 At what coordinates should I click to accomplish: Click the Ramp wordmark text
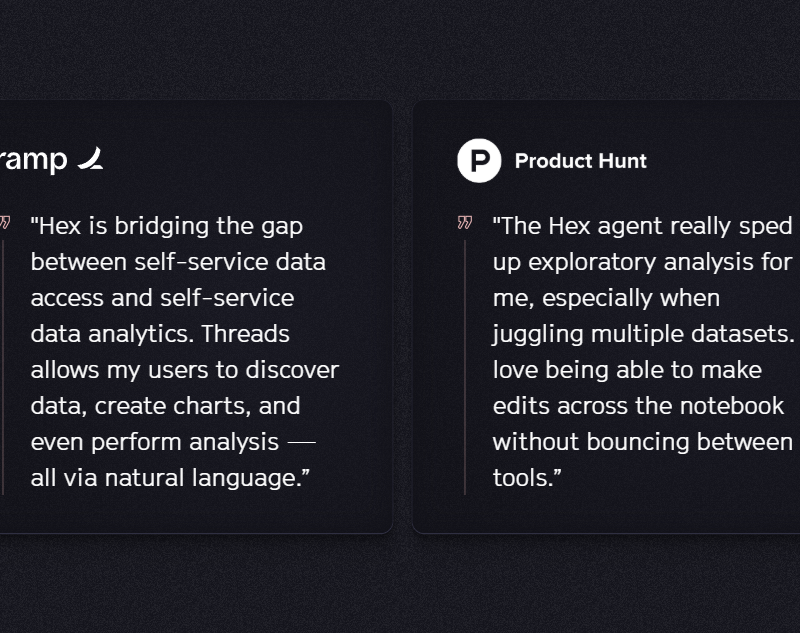pos(33,160)
